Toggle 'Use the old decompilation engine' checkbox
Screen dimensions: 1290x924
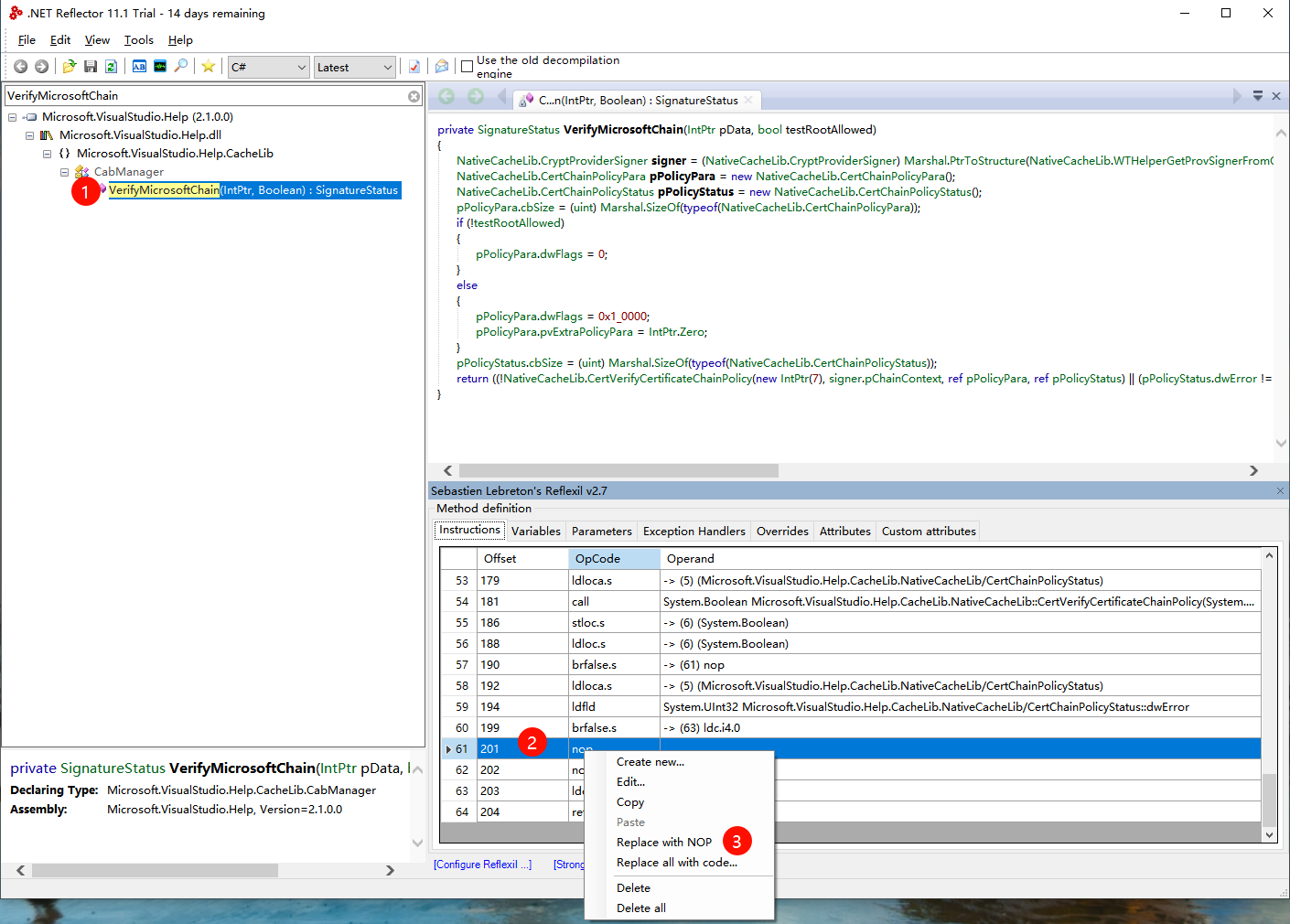[x=467, y=66]
